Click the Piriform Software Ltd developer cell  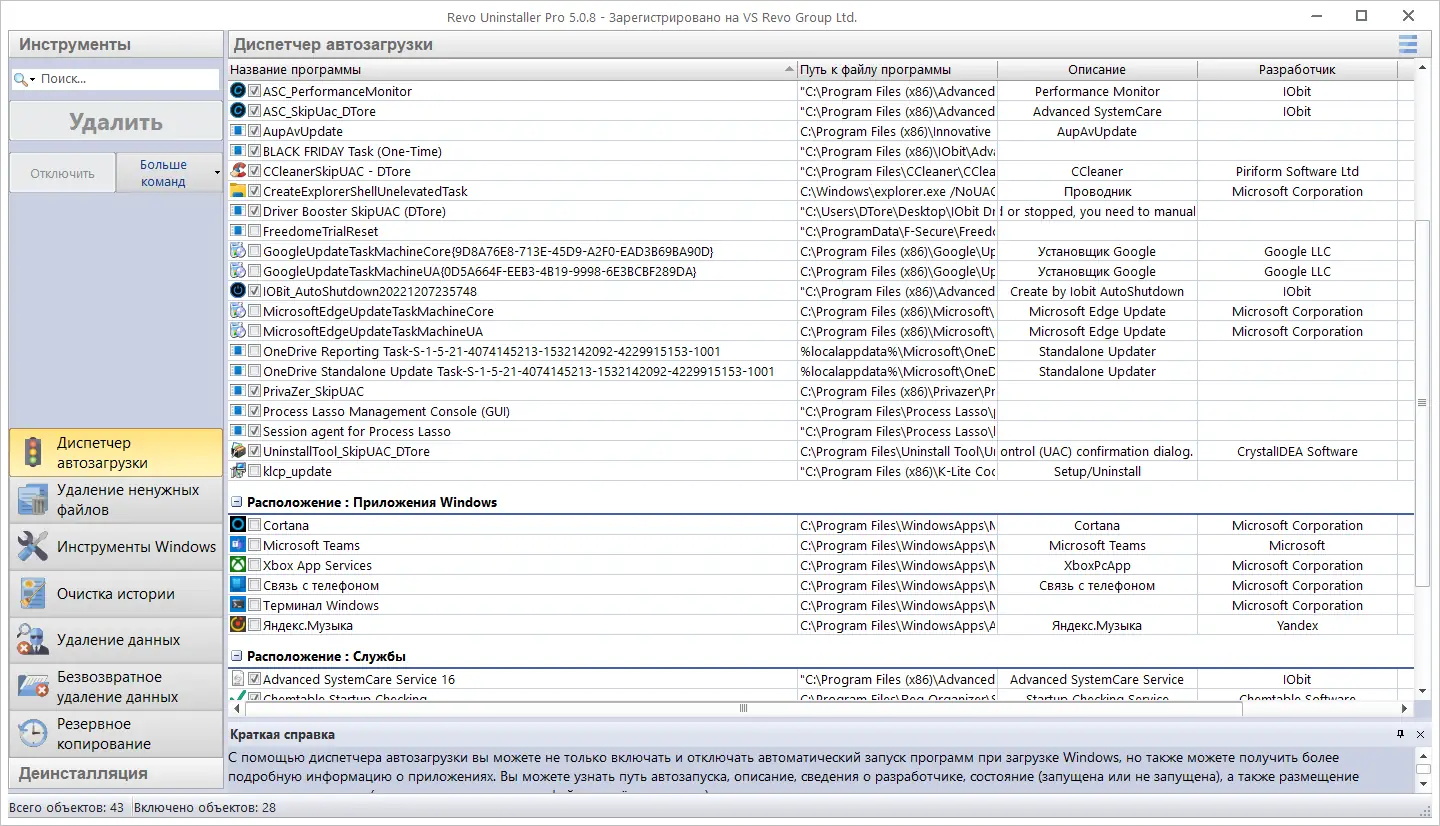(1297, 171)
